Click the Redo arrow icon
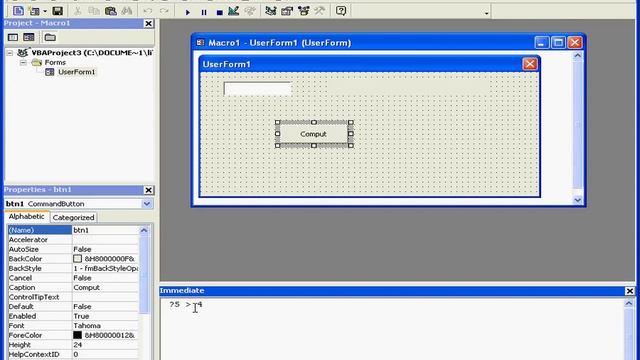 [x=164, y=11]
